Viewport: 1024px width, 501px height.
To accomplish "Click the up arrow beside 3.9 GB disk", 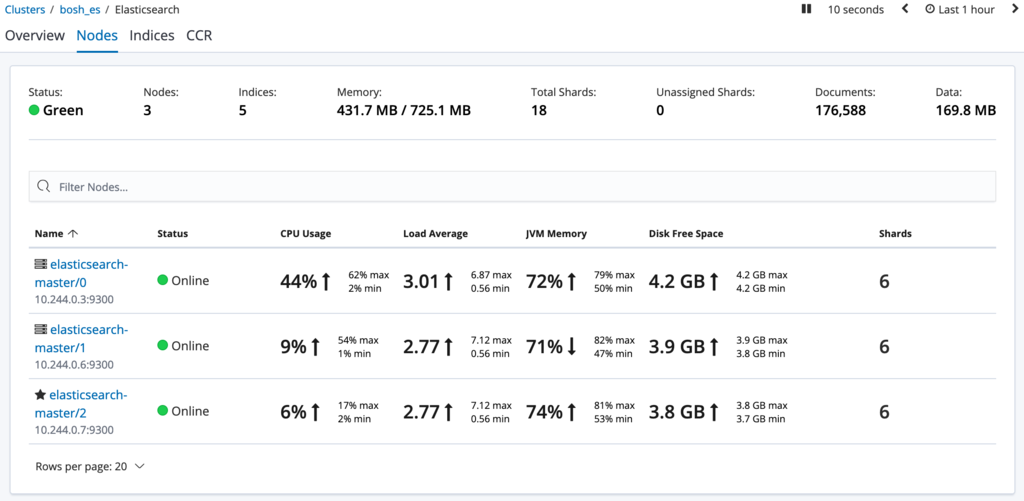I will point(714,347).
